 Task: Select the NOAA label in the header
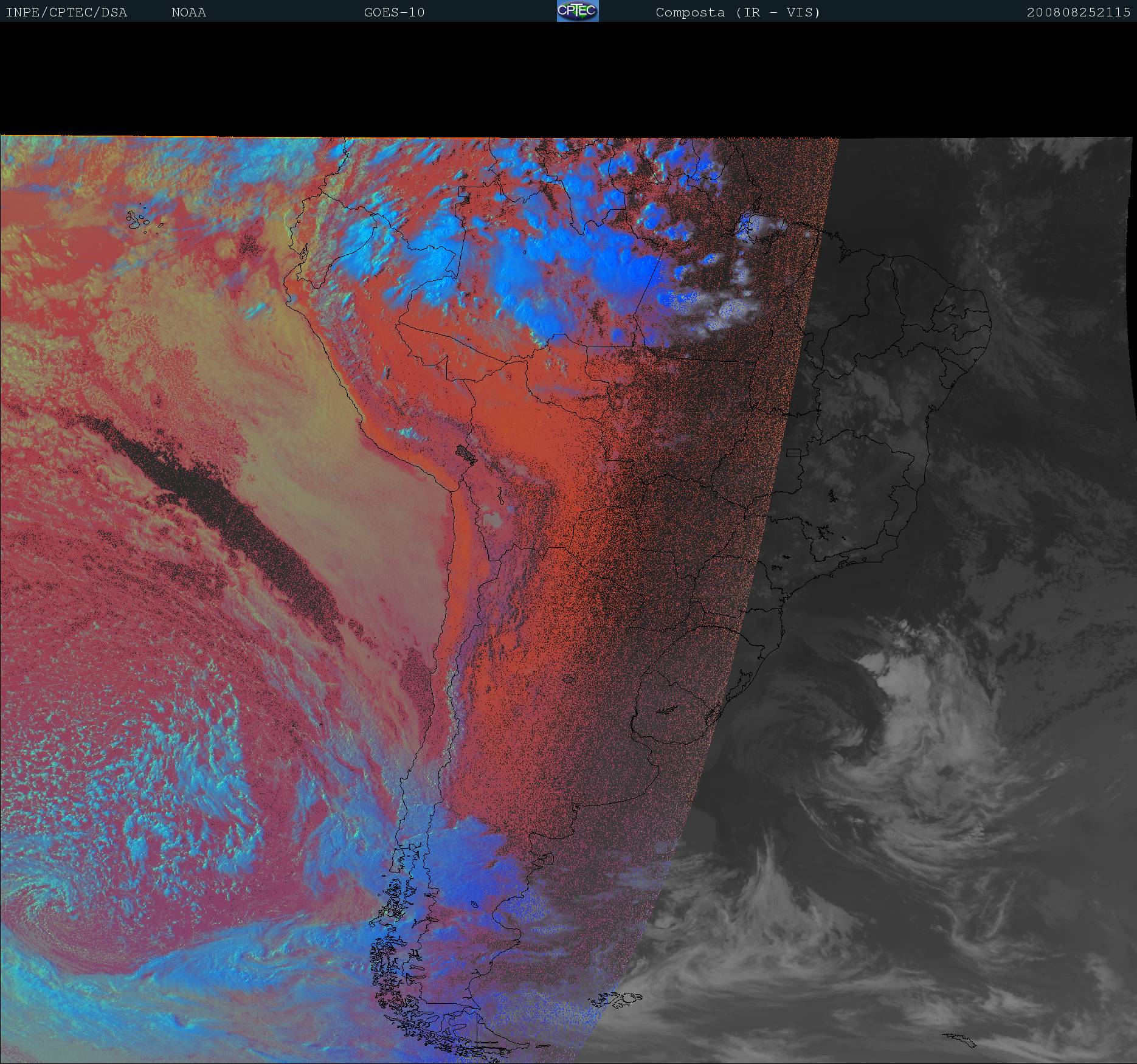click(x=188, y=13)
